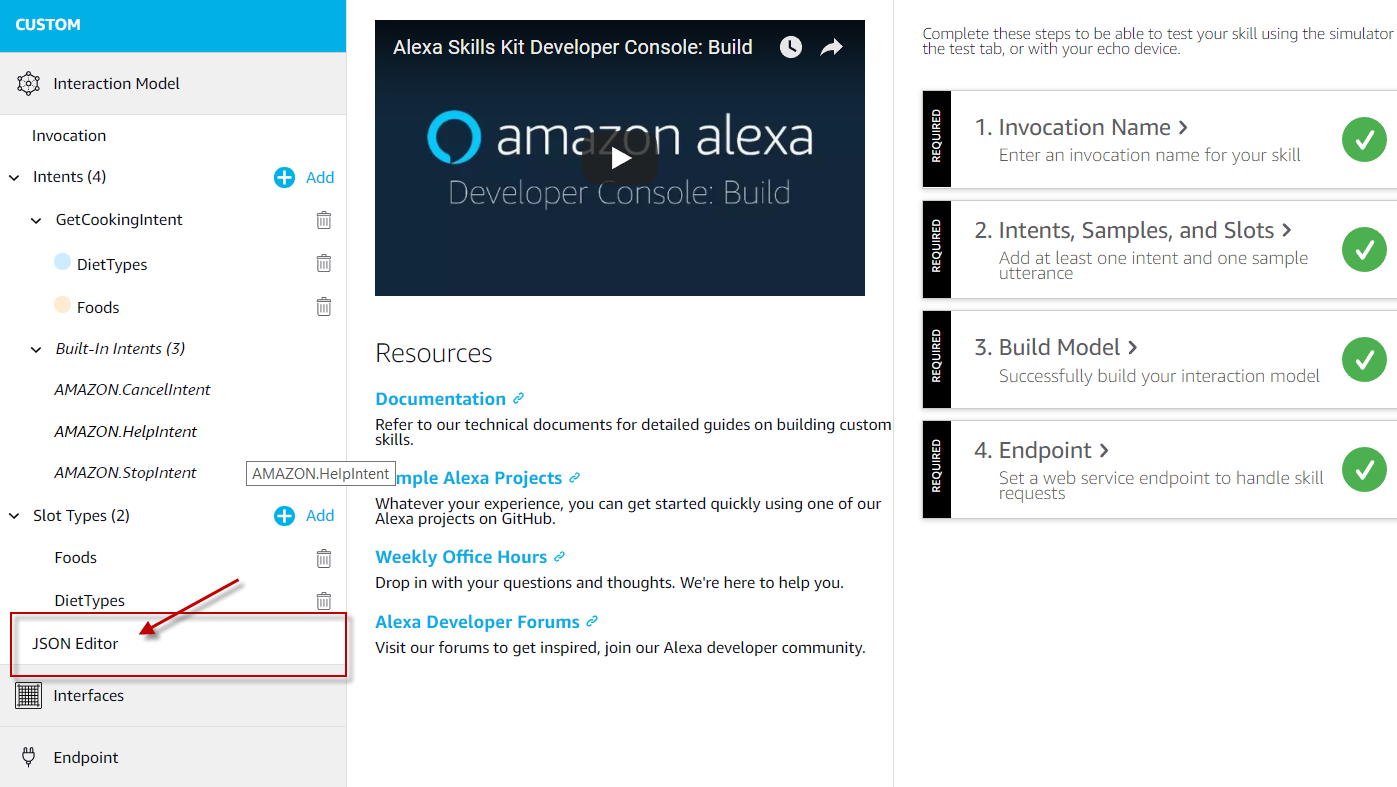Delete the DietTypes slot type trash icon
Viewport: 1397px width, 787px height.
pos(324,601)
